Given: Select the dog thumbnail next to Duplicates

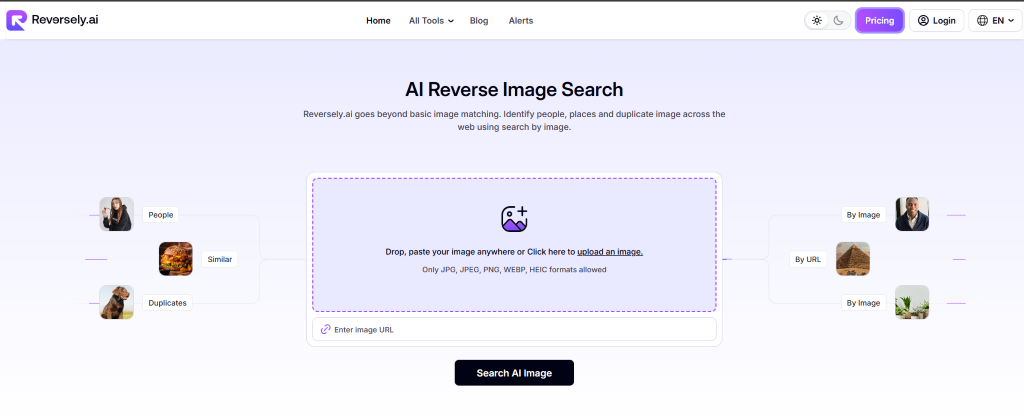Looking at the screenshot, I should tap(116, 302).
